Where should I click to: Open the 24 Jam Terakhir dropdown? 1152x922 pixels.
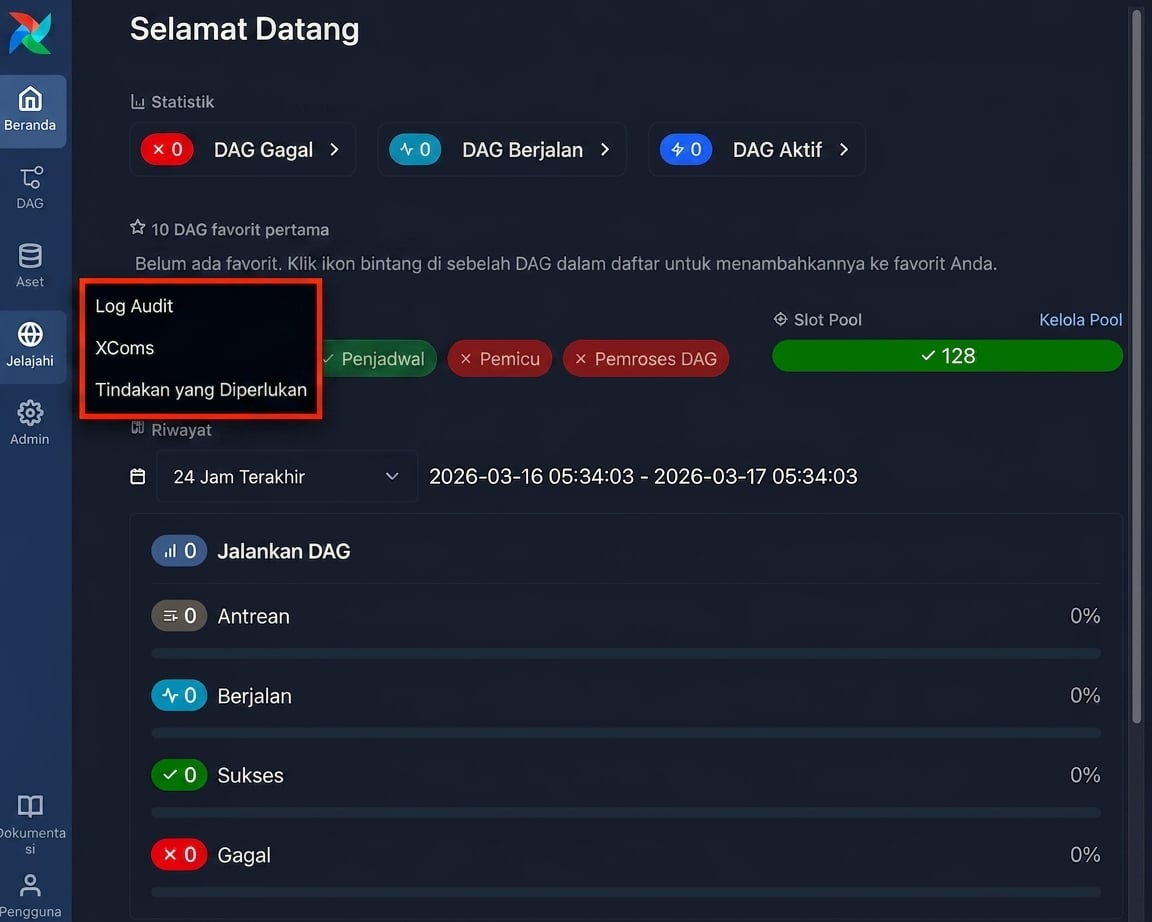(287, 477)
